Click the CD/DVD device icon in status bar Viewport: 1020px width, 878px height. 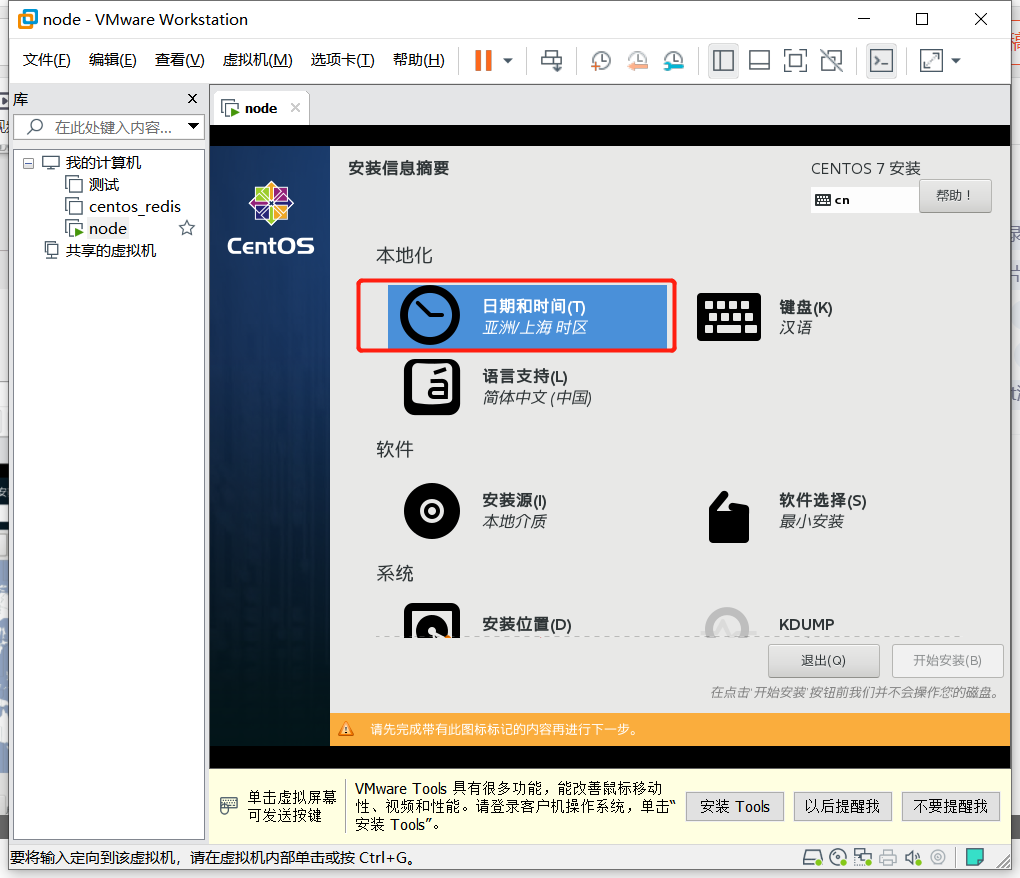coord(838,857)
